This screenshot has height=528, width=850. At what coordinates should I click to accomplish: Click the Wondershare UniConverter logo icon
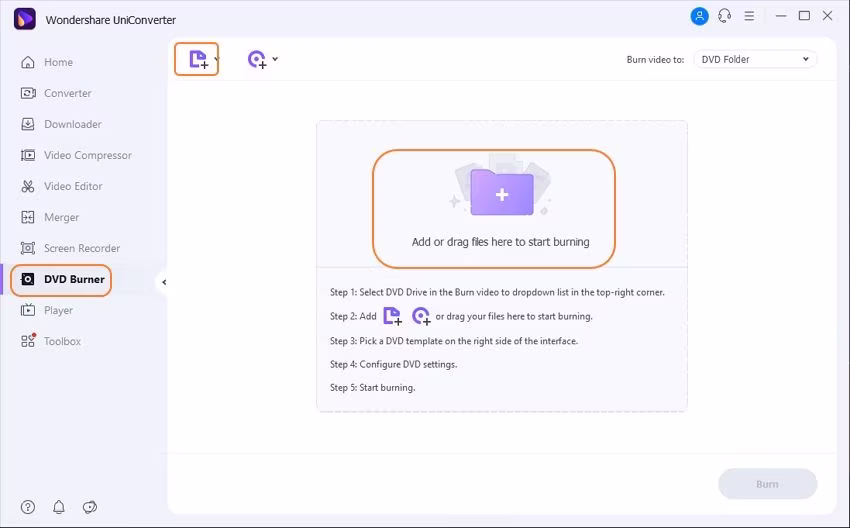[25, 19]
